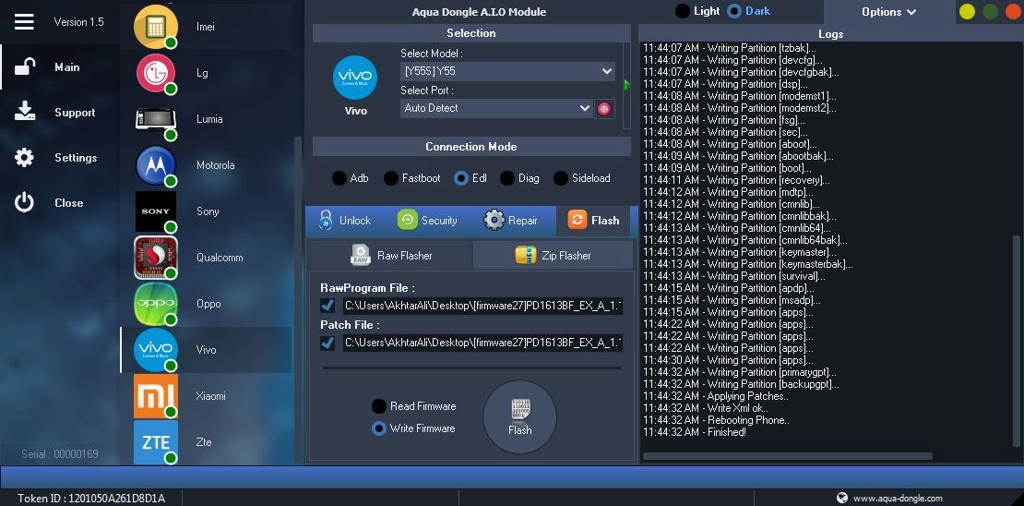Click the Support download icon
This screenshot has height=506, width=1024.
pos(25,112)
